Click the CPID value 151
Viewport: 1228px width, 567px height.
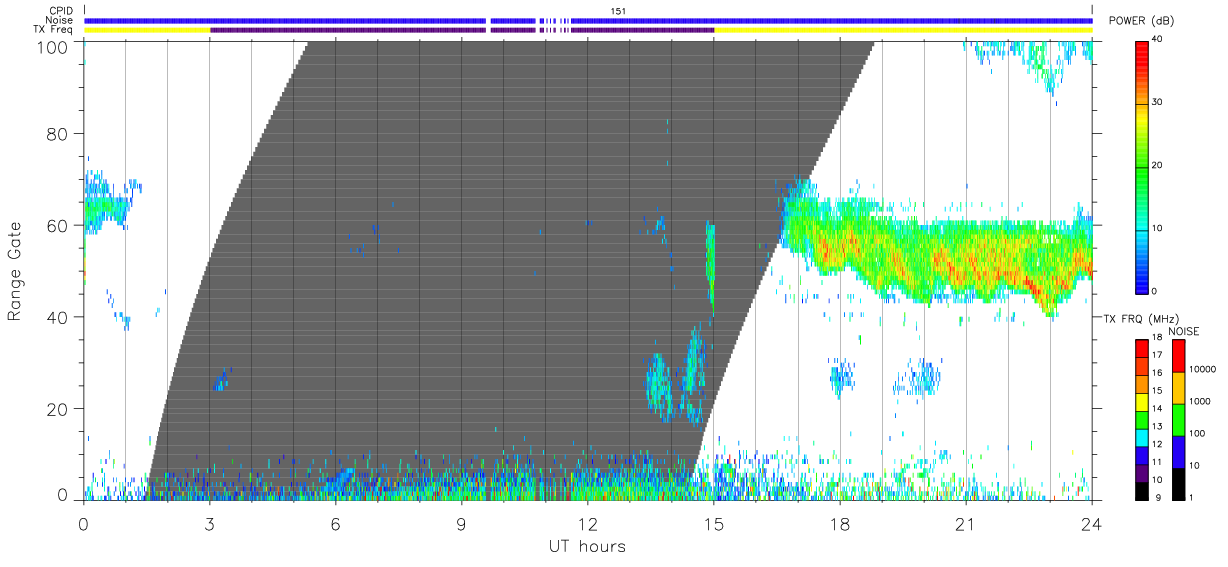point(619,11)
